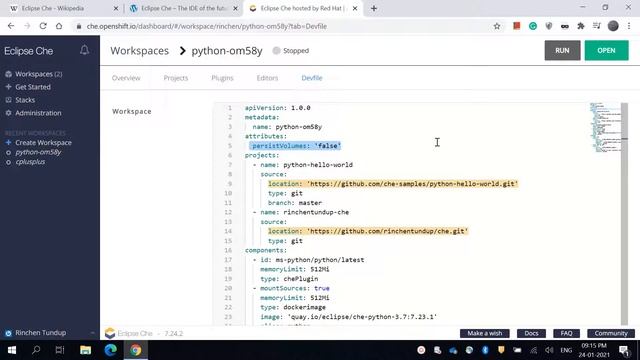This screenshot has height=360, width=640.
Task: Switch to the Plugins tab
Action: (x=222, y=78)
